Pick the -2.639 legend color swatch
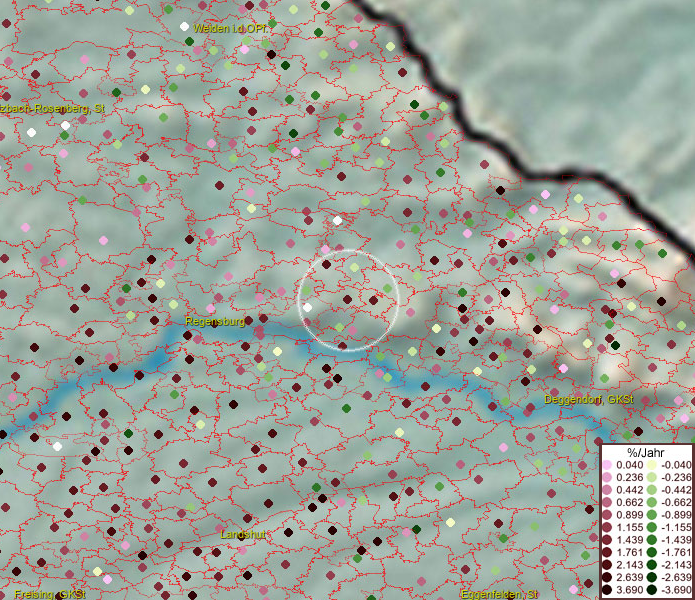The height and width of the screenshot is (600, 695). (652, 577)
